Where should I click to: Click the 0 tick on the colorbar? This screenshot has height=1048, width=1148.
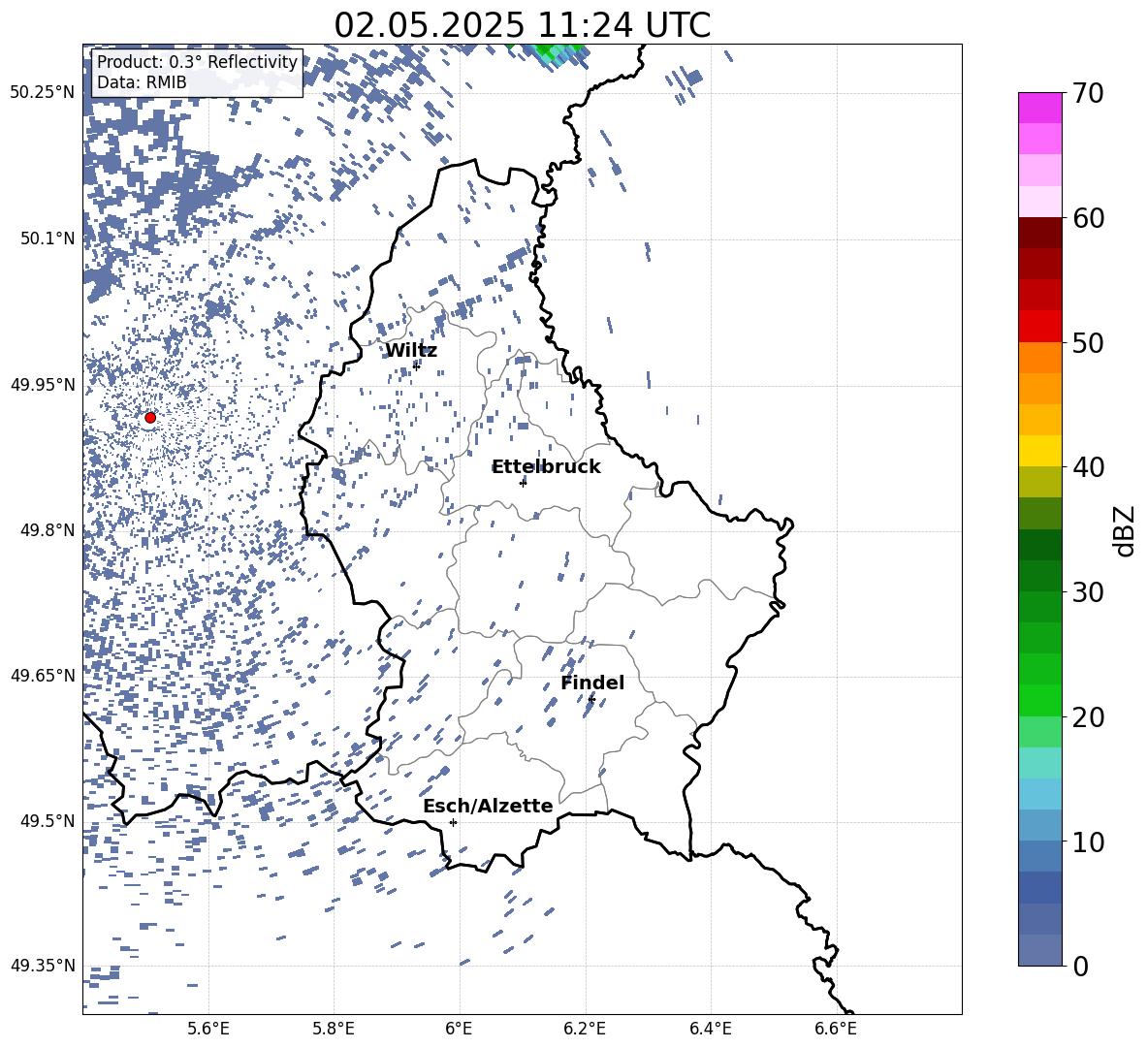tap(1080, 966)
